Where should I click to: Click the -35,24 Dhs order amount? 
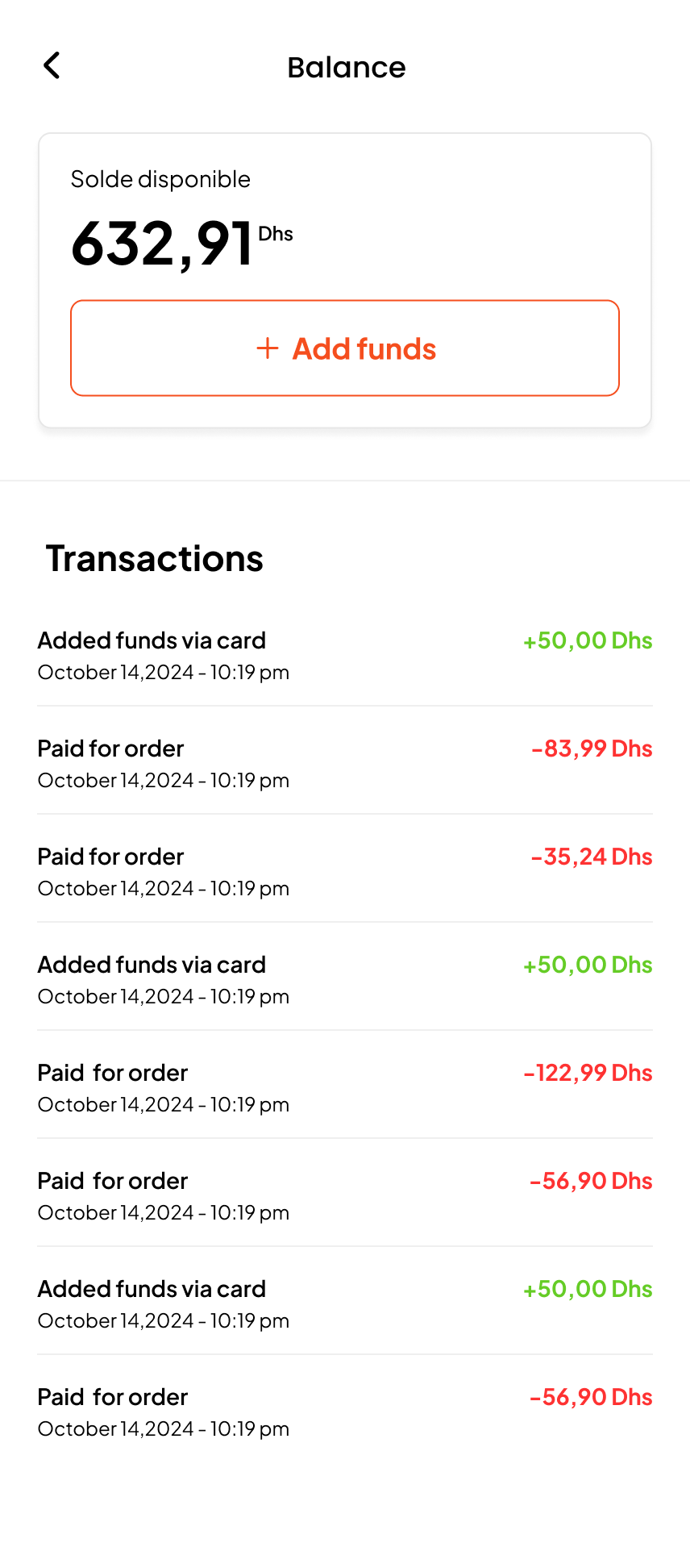click(592, 857)
